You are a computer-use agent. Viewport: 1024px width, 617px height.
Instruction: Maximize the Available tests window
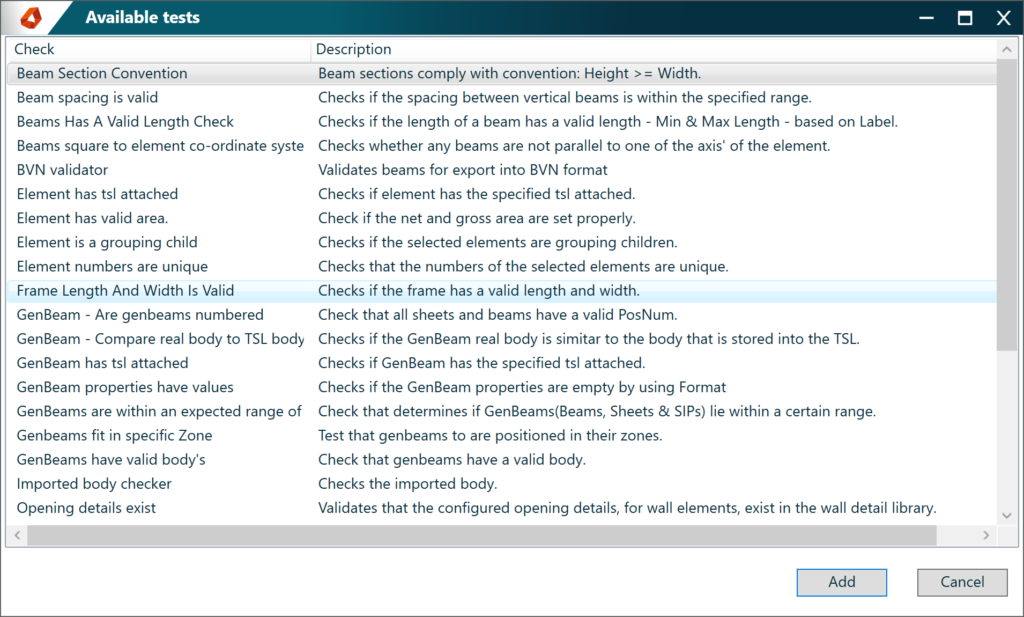coord(965,18)
